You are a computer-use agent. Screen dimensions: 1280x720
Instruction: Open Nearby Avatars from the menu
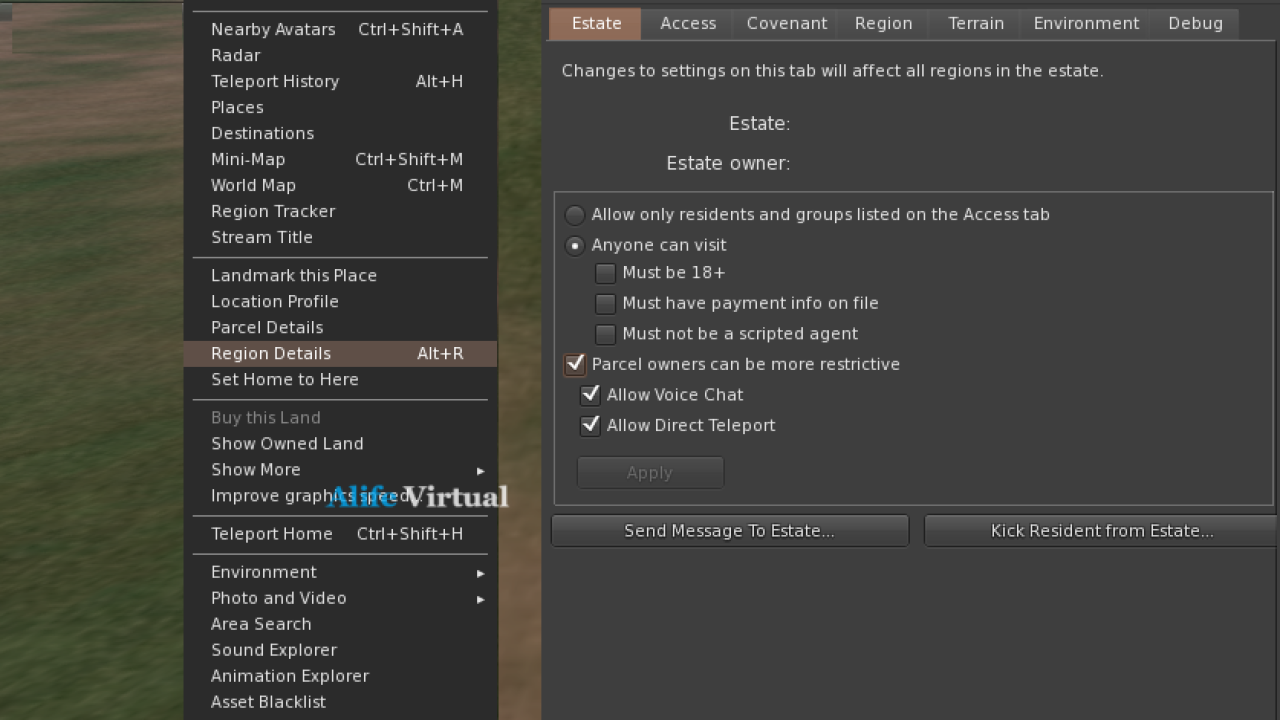click(340, 30)
